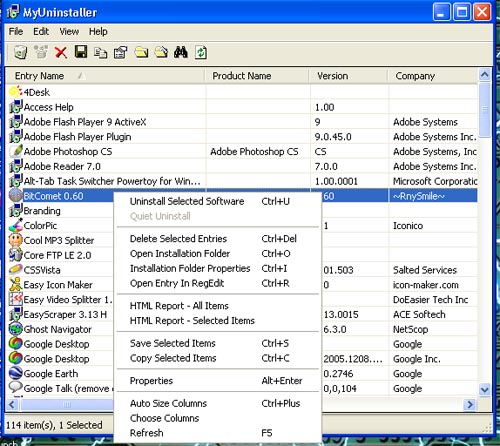Screen dimensions: 500x446
Task: Click the Google Talk speech bubble icon
Action: [15, 388]
